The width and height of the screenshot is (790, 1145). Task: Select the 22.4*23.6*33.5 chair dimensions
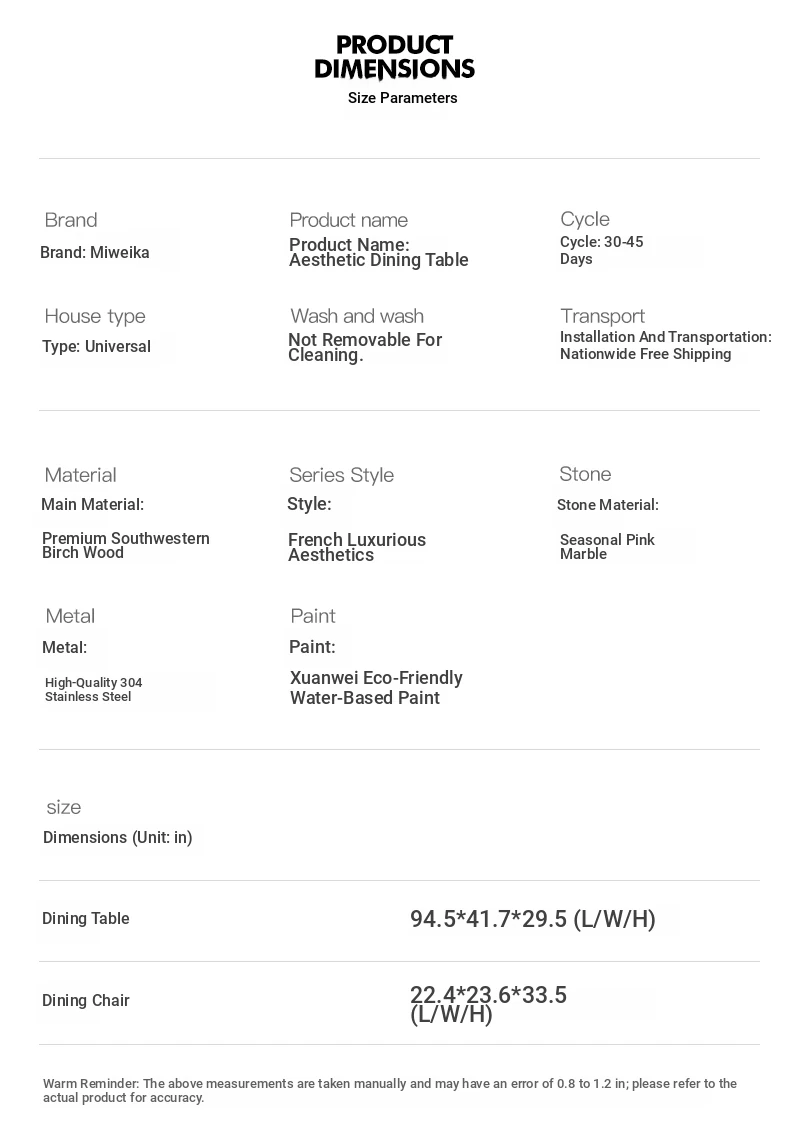(x=488, y=1004)
